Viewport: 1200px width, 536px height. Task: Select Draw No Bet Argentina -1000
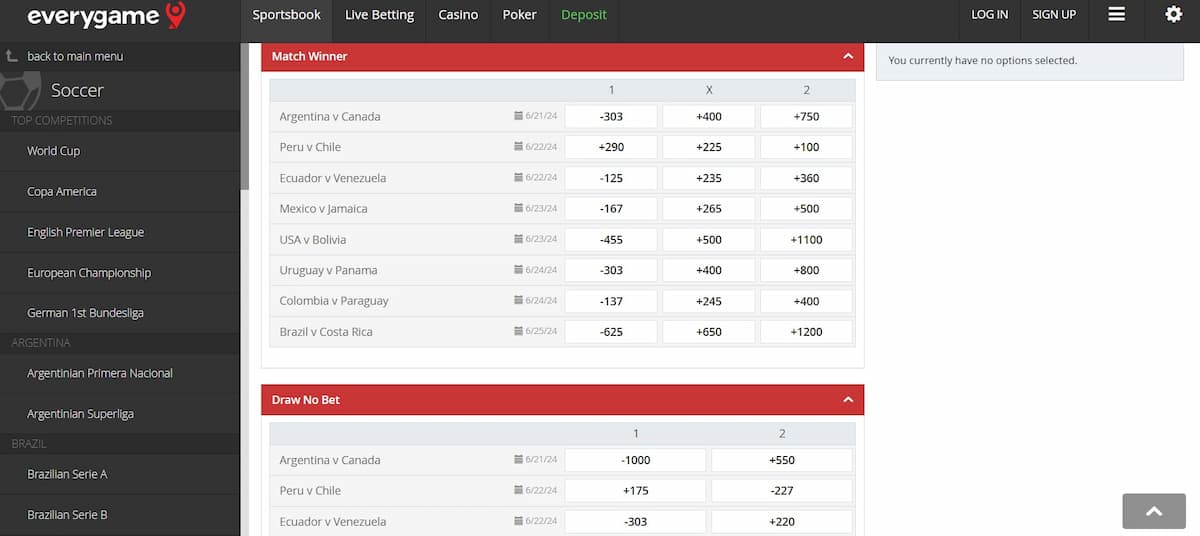pyautogui.click(x=636, y=460)
